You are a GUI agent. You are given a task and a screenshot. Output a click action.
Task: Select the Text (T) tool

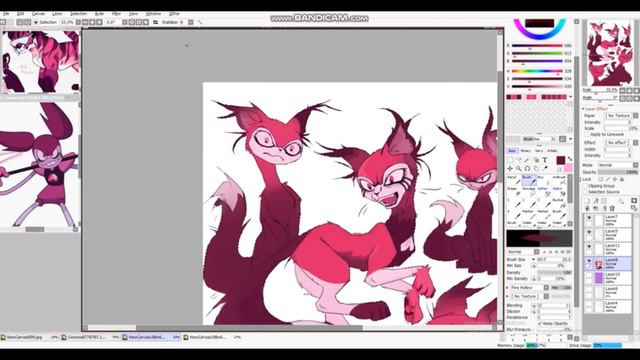point(545,160)
